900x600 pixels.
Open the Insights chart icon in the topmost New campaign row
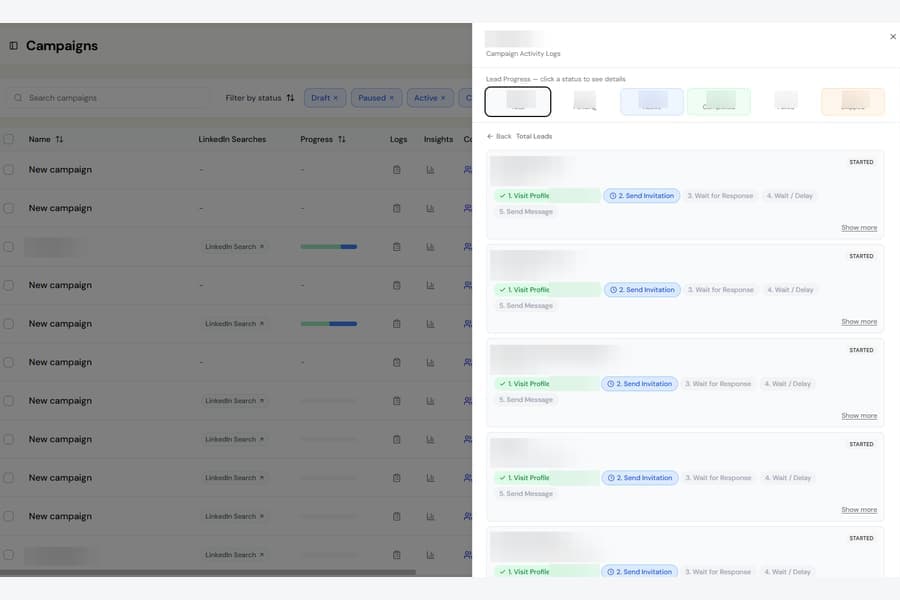430,170
